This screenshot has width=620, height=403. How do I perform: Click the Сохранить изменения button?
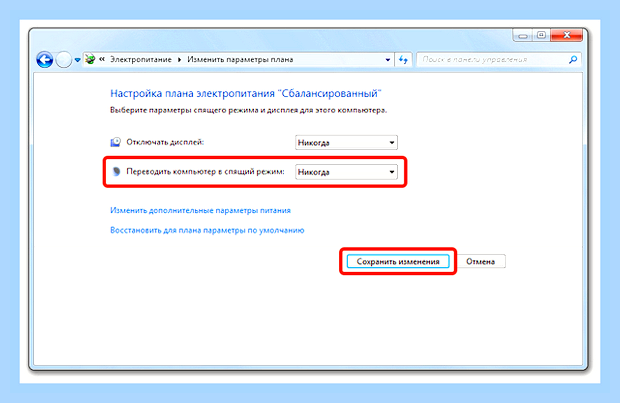click(398, 261)
